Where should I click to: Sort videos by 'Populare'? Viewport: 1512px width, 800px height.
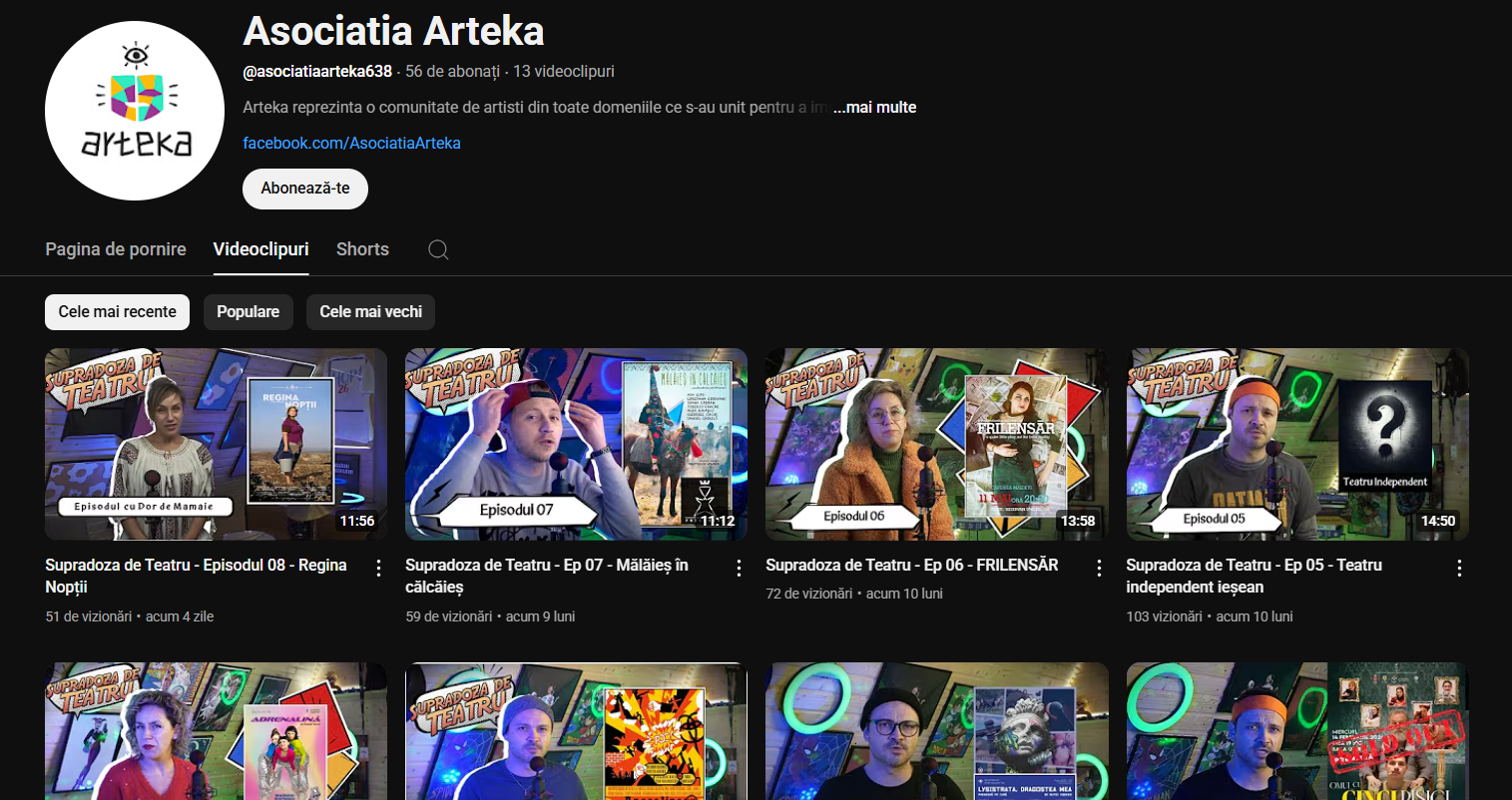[248, 312]
